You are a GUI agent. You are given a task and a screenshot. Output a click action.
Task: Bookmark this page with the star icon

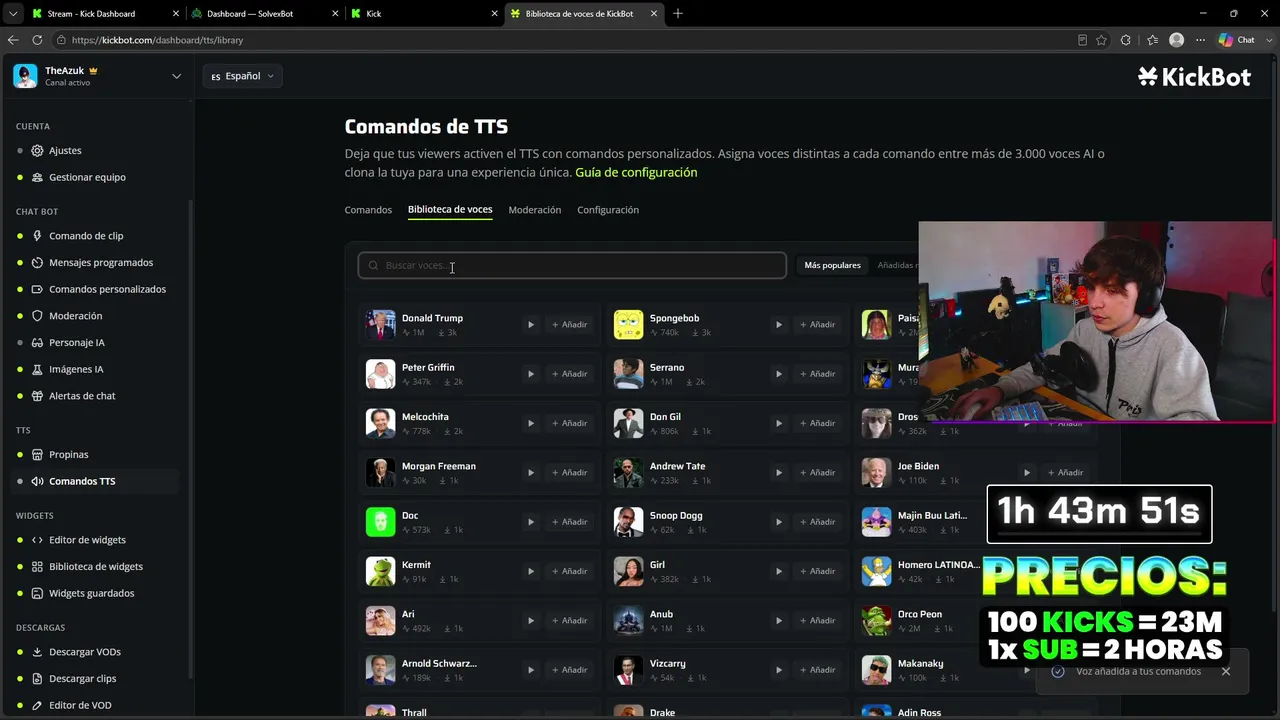[x=1101, y=40]
